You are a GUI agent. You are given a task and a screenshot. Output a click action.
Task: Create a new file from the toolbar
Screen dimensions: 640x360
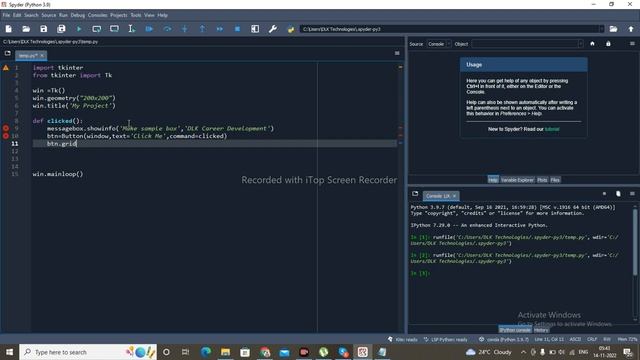pos(9,29)
